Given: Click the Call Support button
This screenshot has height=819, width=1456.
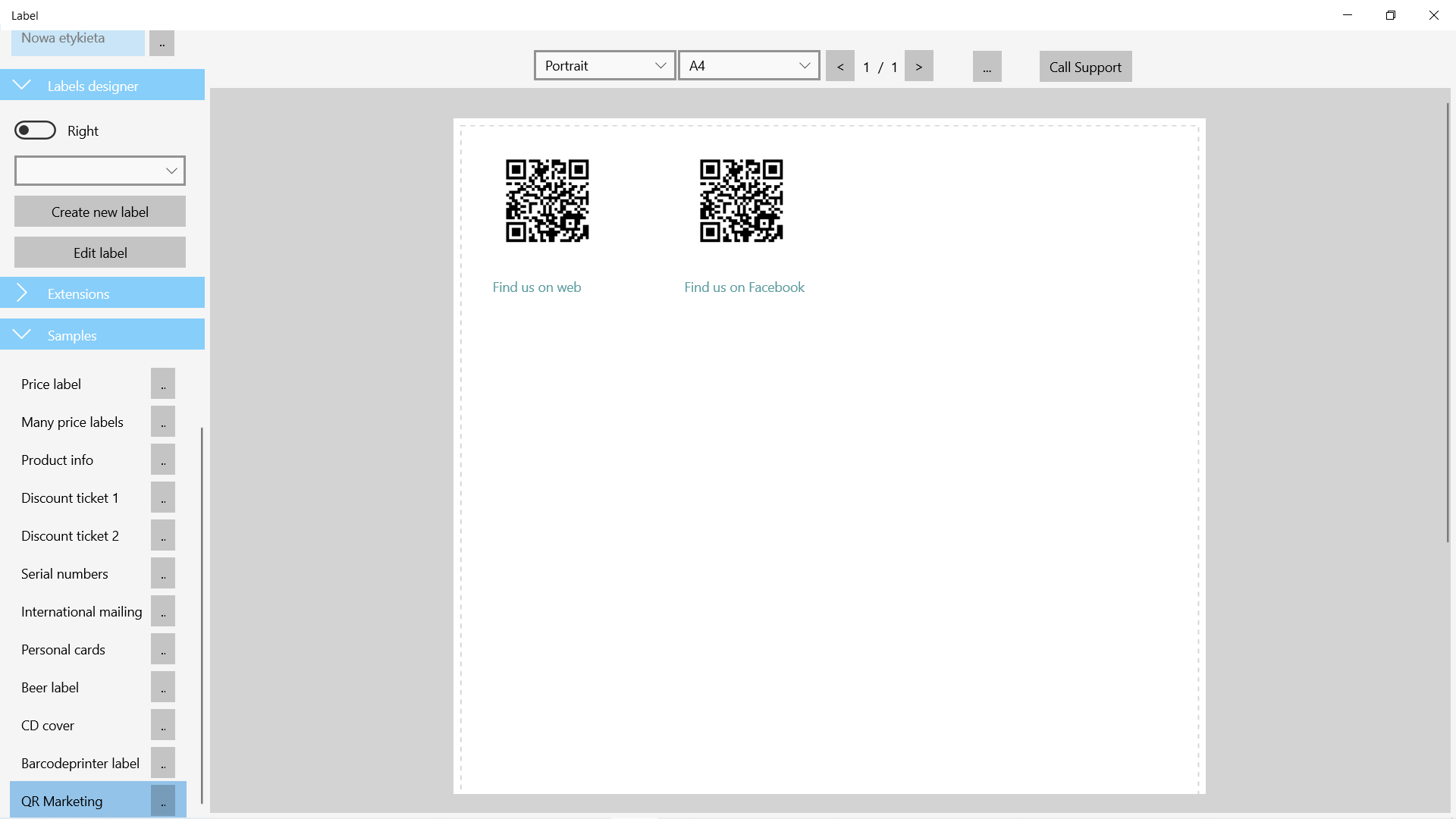Looking at the screenshot, I should (1085, 66).
